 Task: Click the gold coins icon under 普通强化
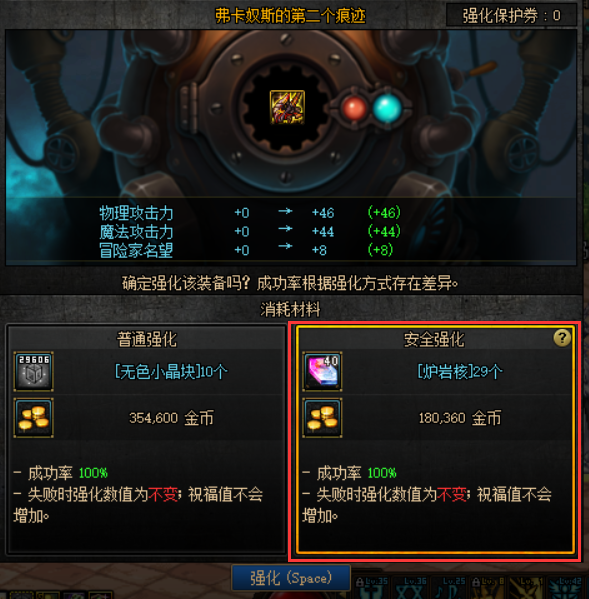34,418
